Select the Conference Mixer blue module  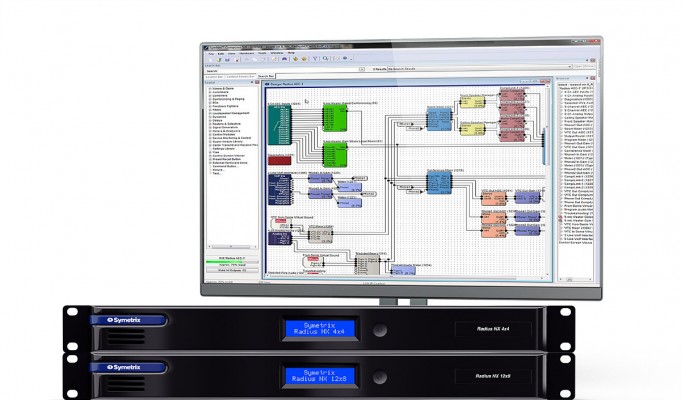(440, 182)
